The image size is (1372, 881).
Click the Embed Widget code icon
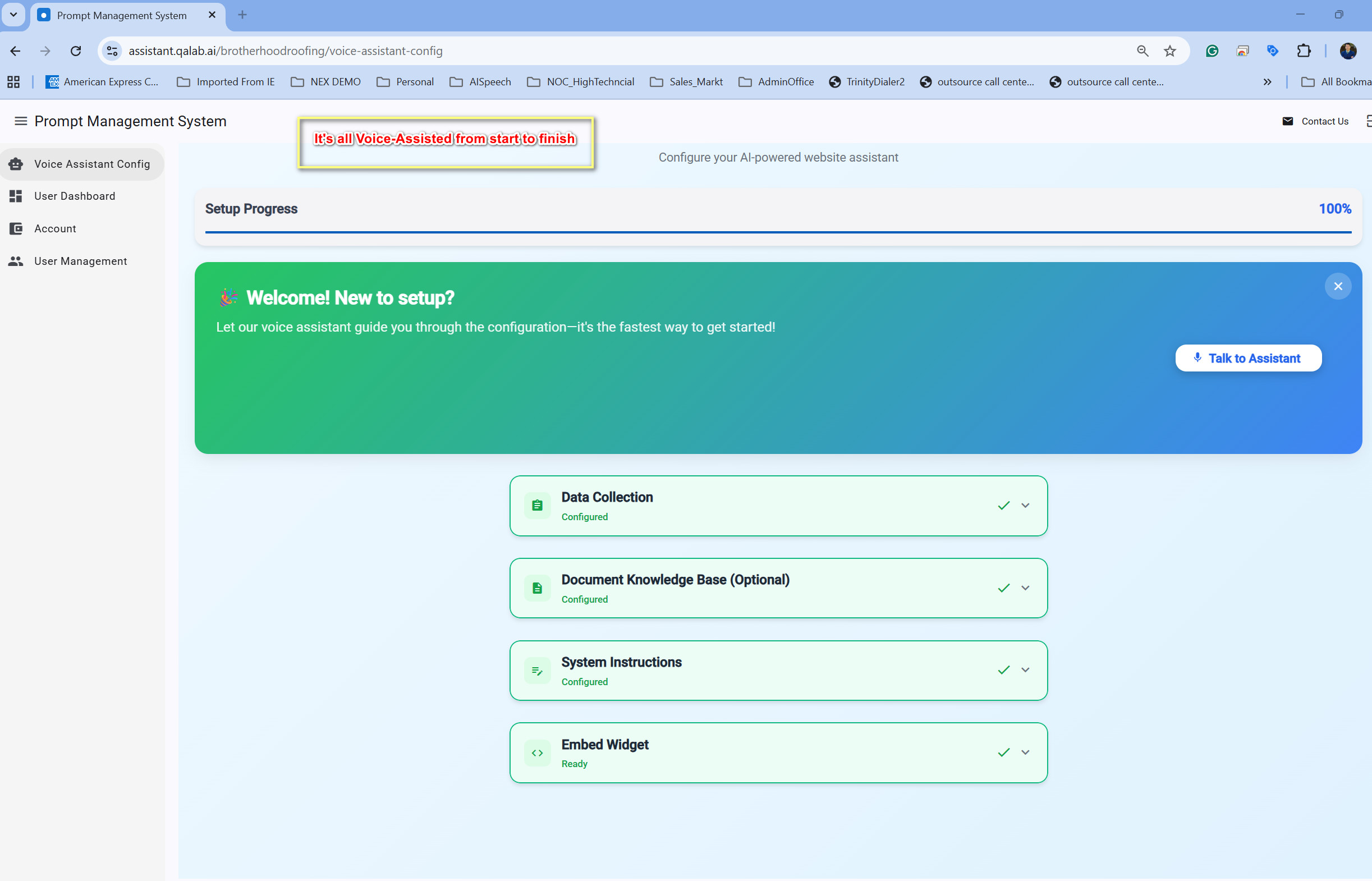click(536, 752)
